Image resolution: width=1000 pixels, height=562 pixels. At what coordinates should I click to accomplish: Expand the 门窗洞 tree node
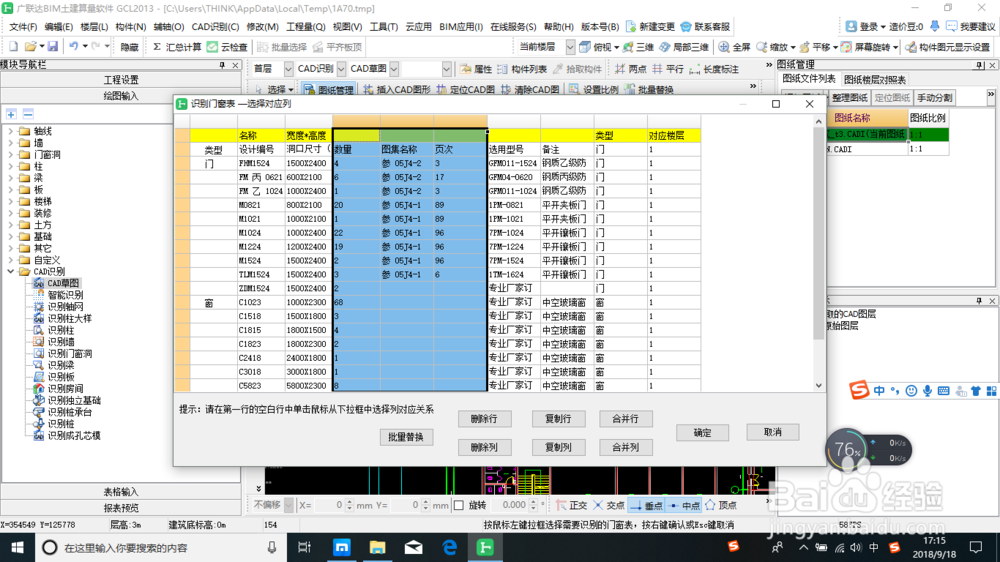pyautogui.click(x=10, y=154)
